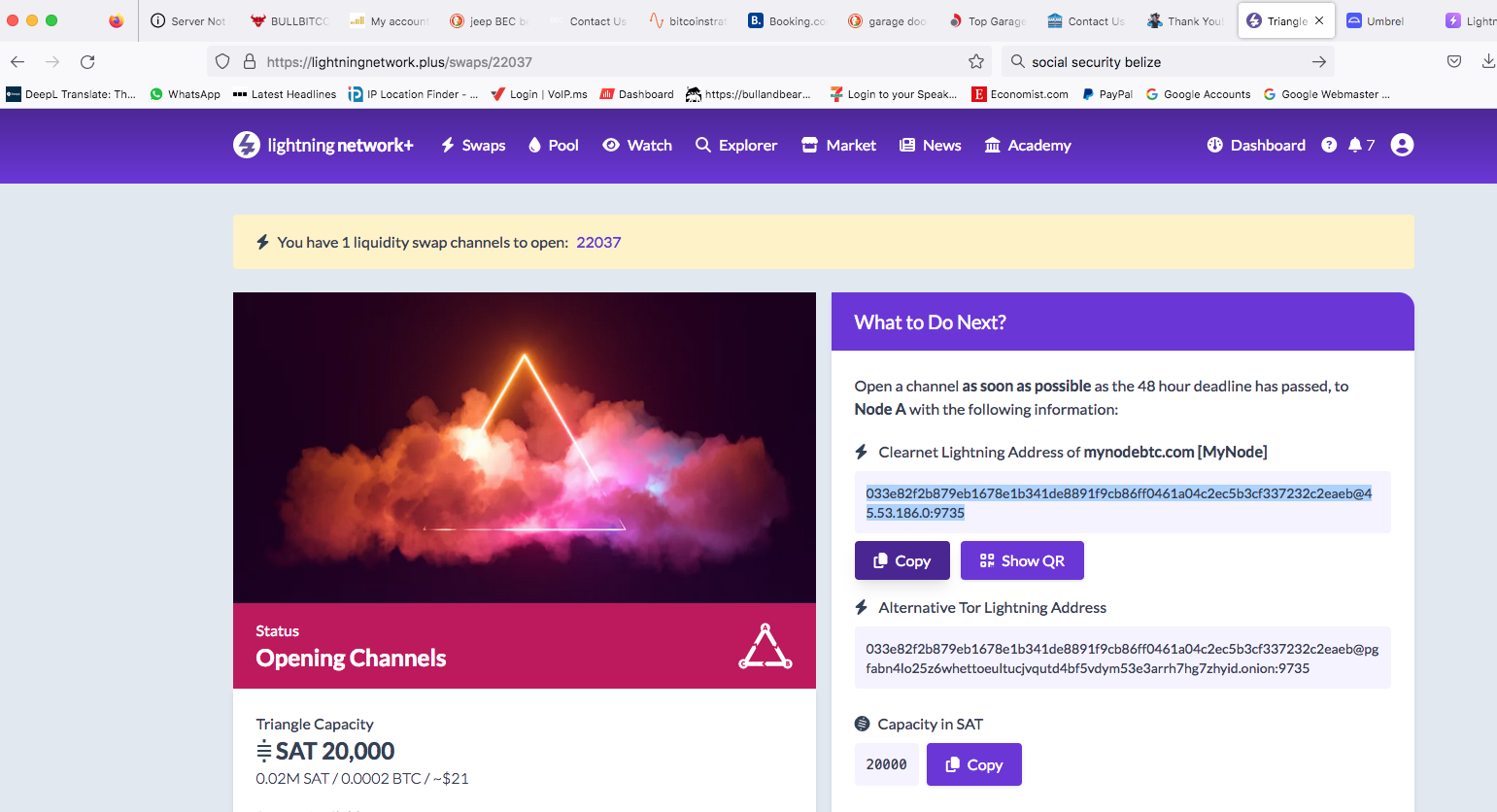Open swap 22037 link in banner
Screen dimensions: 1497x812
(598, 243)
